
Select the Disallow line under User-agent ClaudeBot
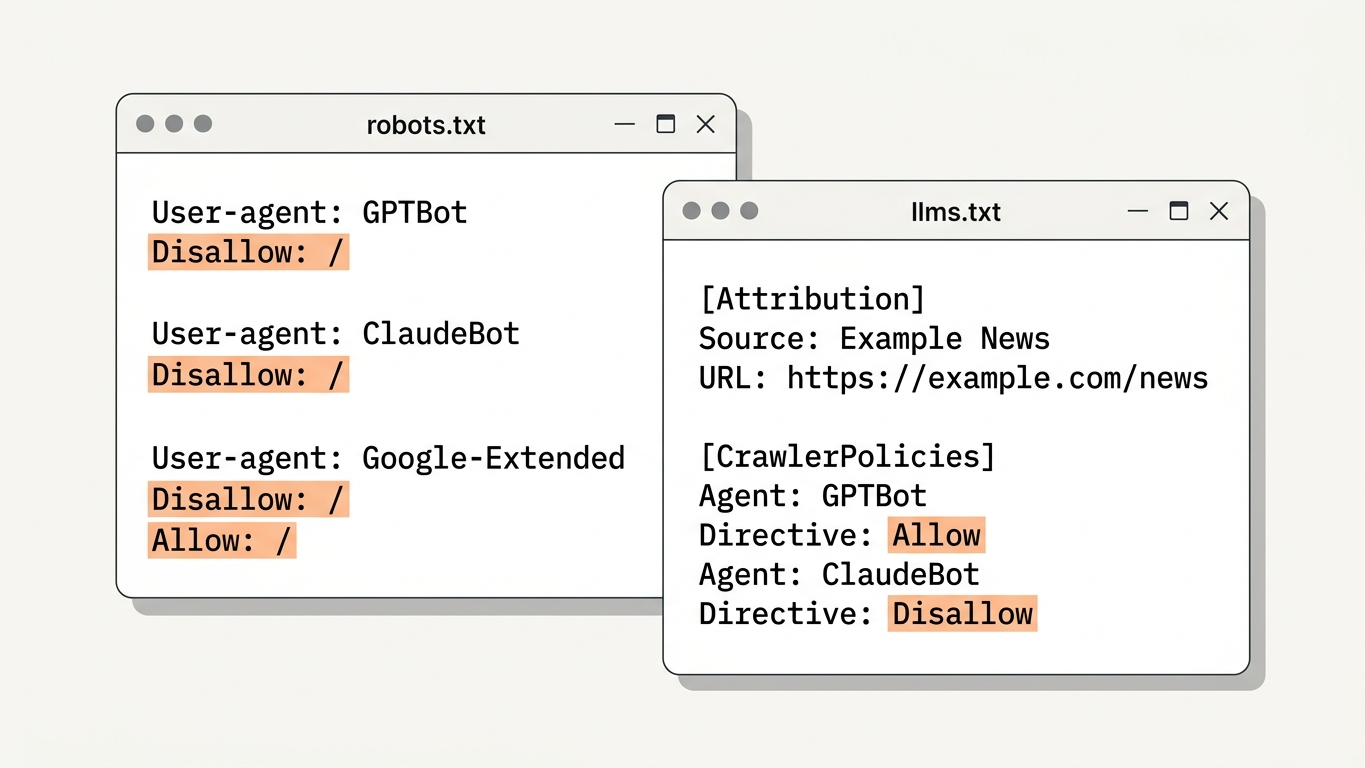point(249,375)
